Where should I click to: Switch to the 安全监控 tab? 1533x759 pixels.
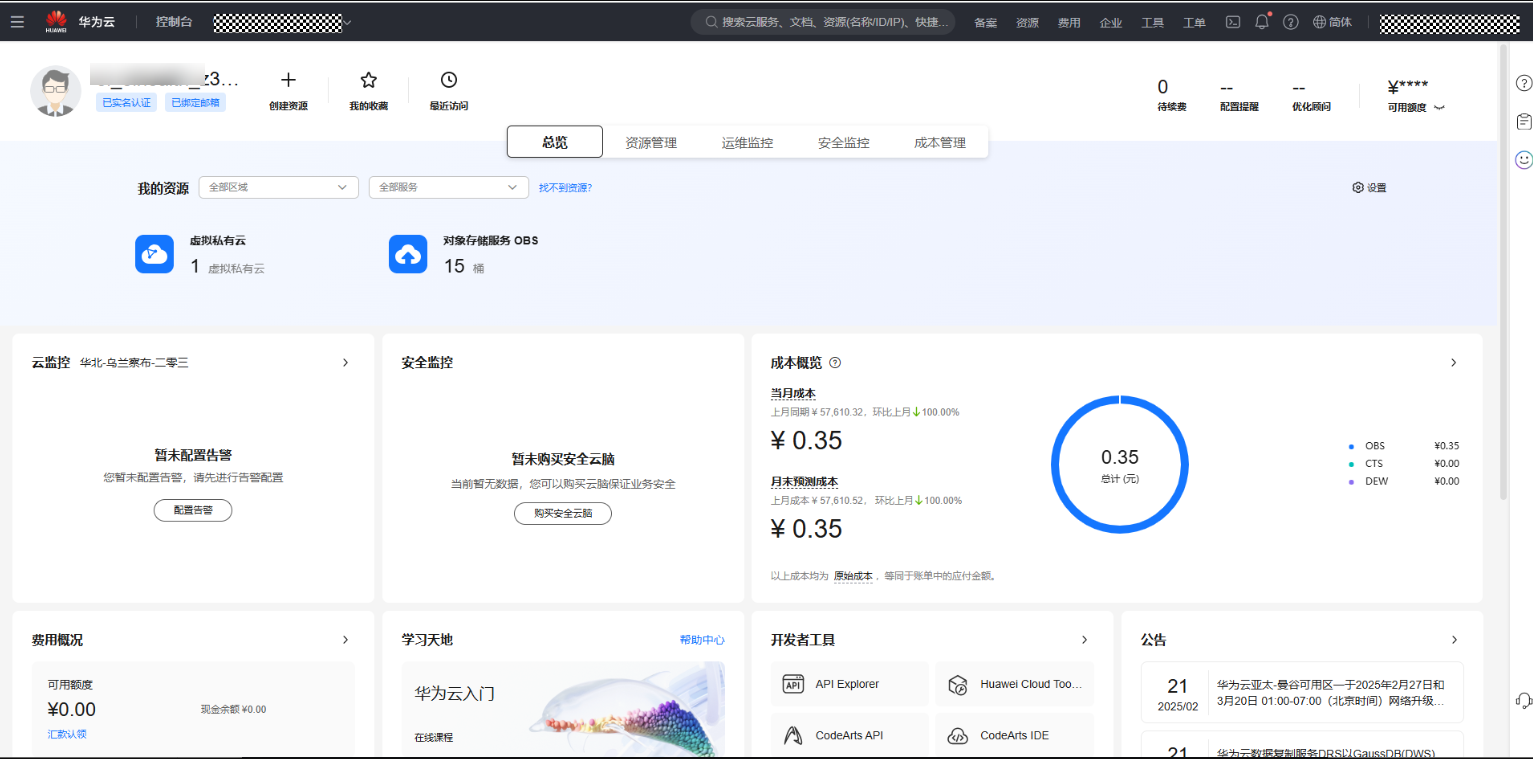843,143
